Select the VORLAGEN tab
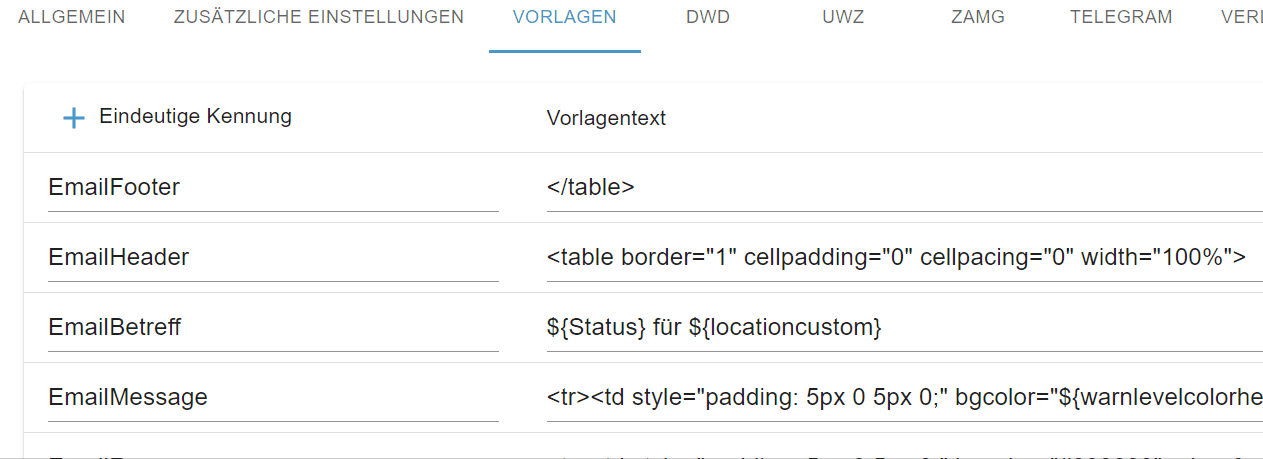Image resolution: width=1263 pixels, height=459 pixels. tap(565, 17)
